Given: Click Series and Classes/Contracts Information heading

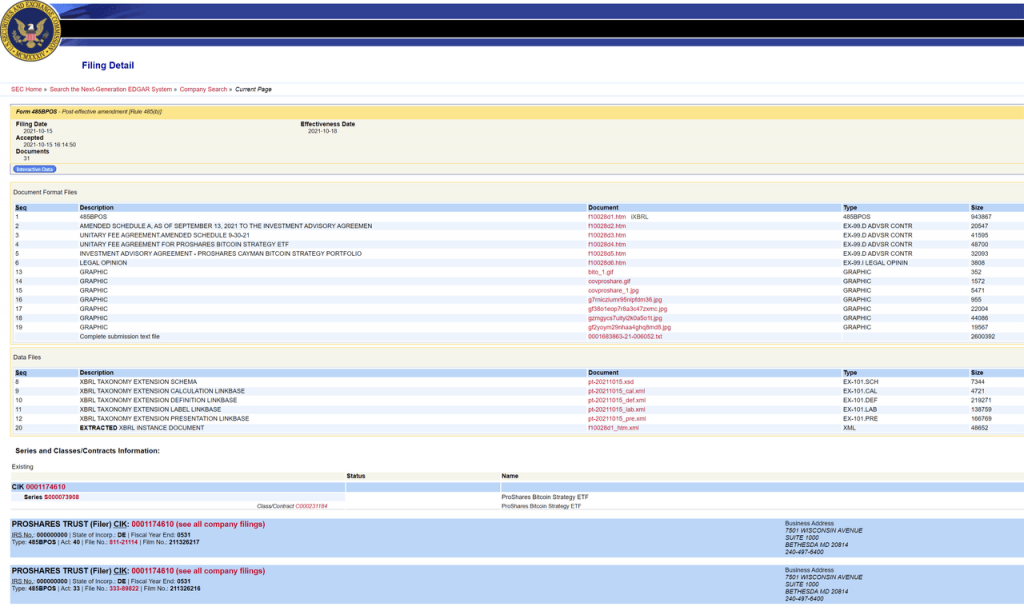Looking at the screenshot, I should pos(88,451).
